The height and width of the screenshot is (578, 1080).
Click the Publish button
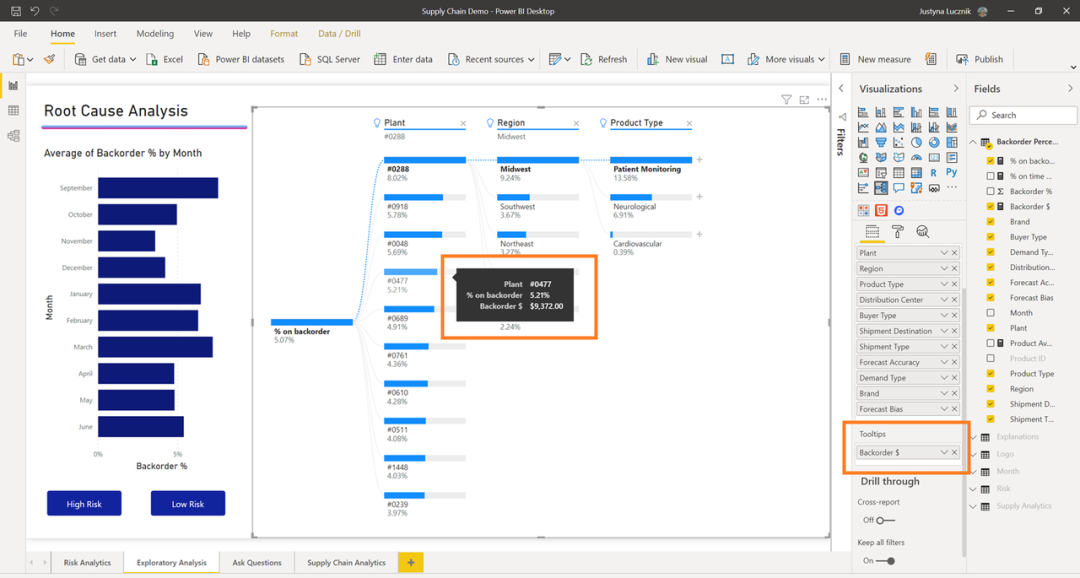pyautogui.click(x=979, y=59)
